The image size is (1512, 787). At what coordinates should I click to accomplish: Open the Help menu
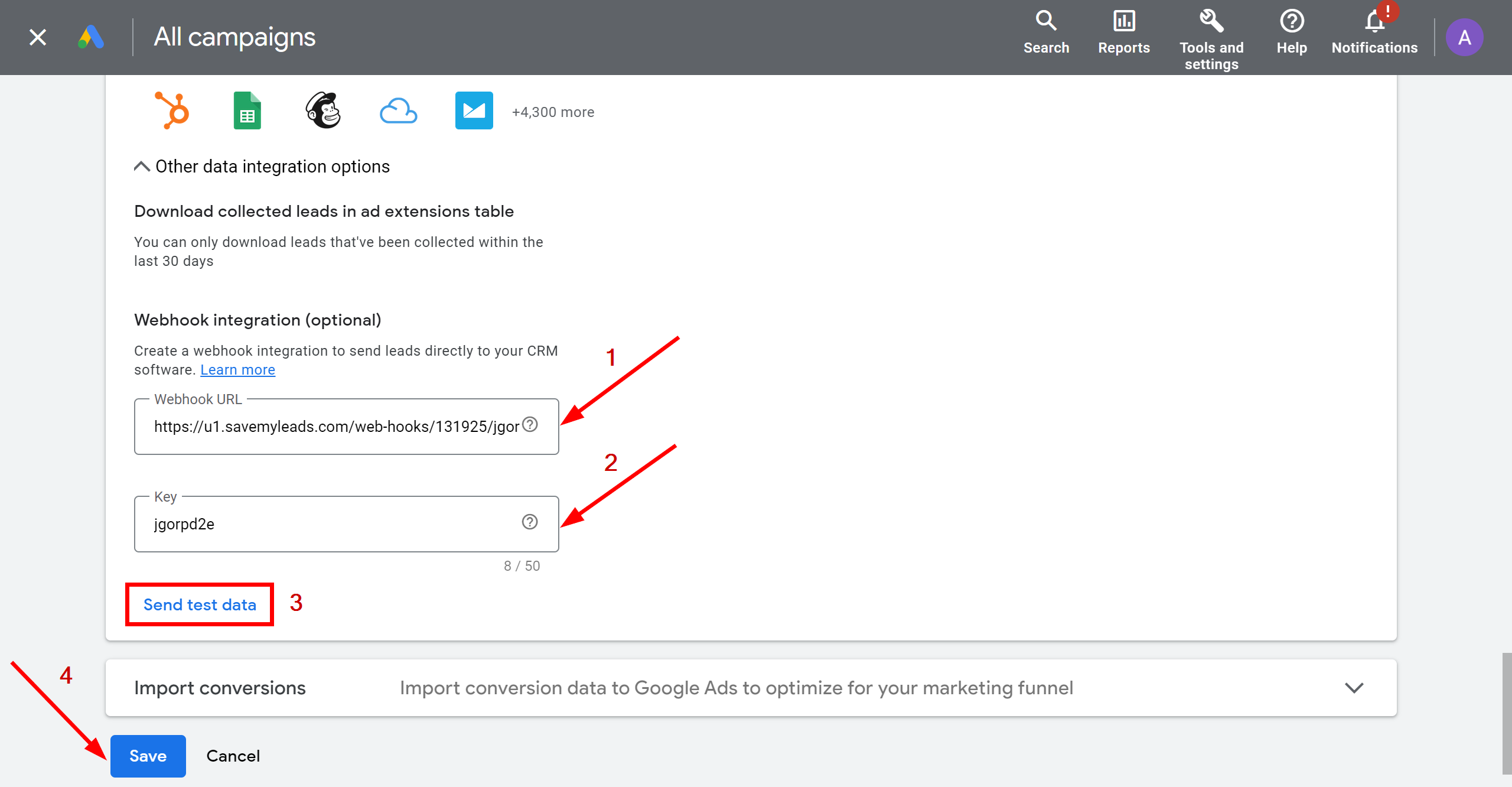[x=1292, y=33]
